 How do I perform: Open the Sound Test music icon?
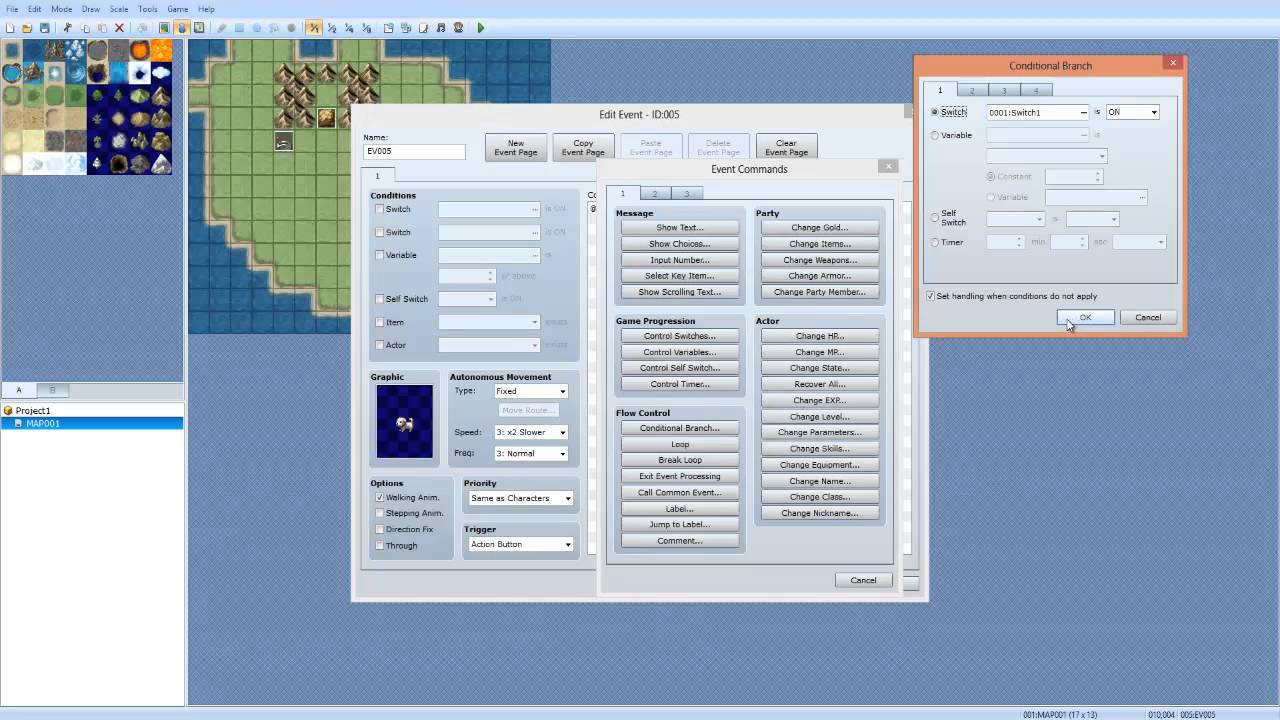click(441, 28)
